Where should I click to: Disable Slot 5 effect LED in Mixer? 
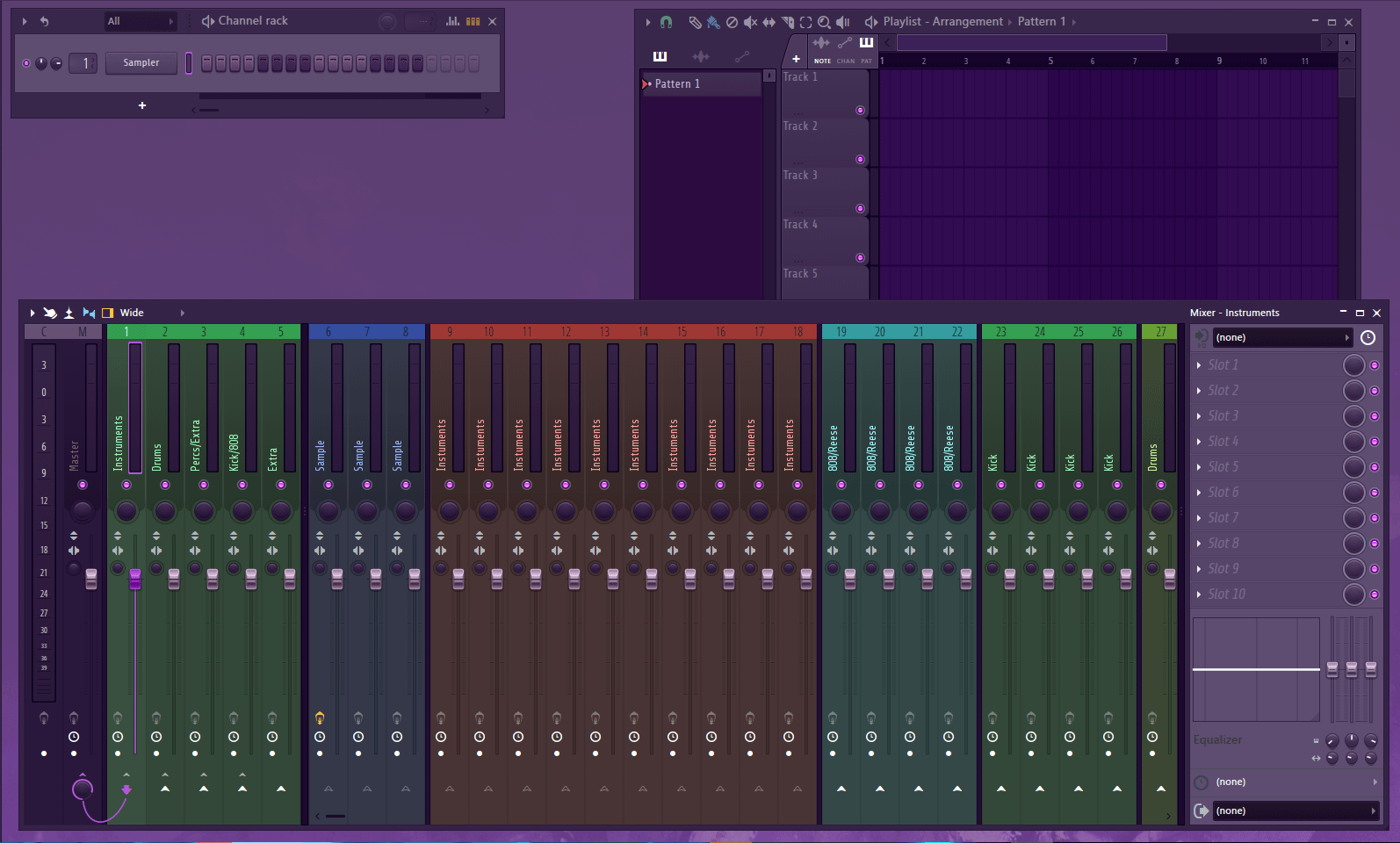1375,467
